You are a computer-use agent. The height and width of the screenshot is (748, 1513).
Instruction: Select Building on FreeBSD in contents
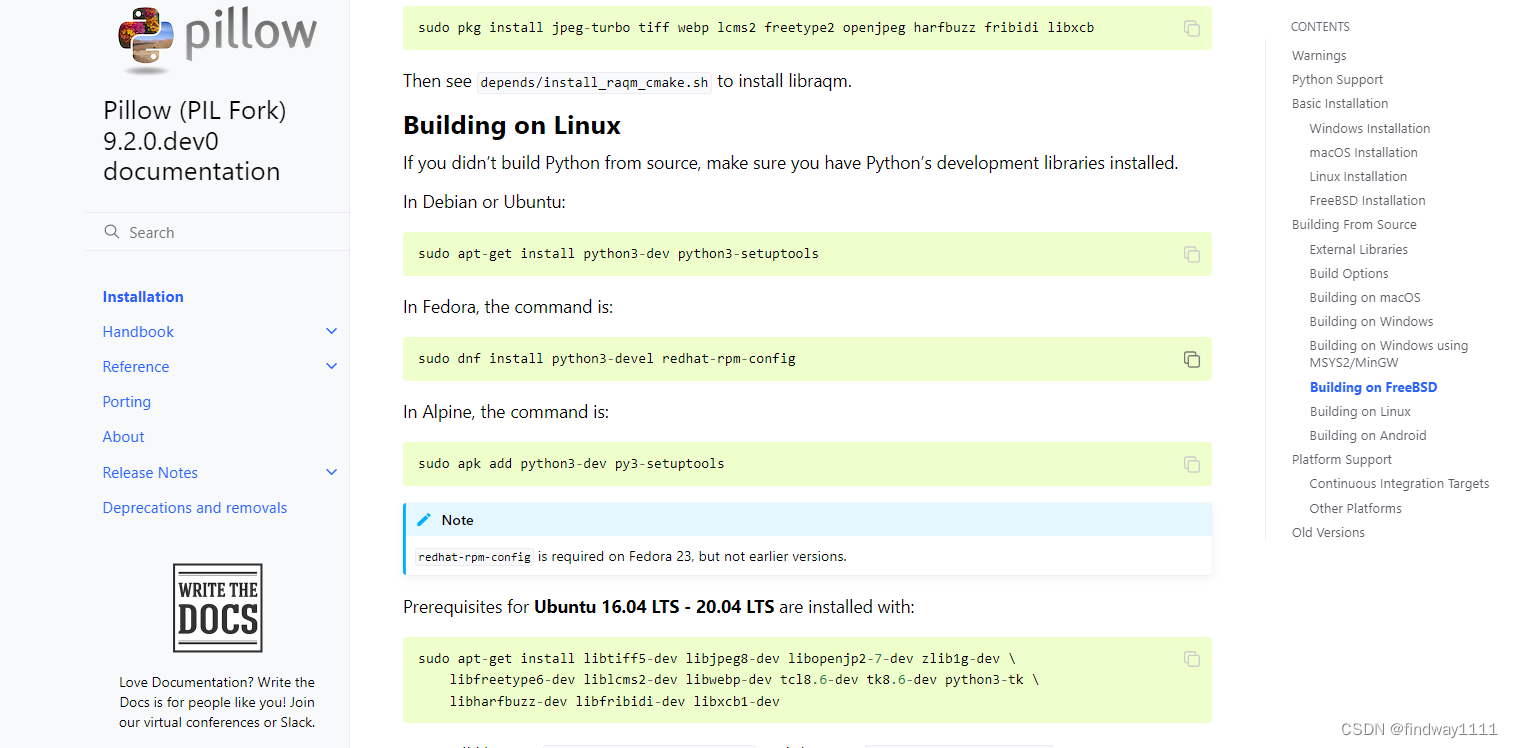click(x=1373, y=387)
